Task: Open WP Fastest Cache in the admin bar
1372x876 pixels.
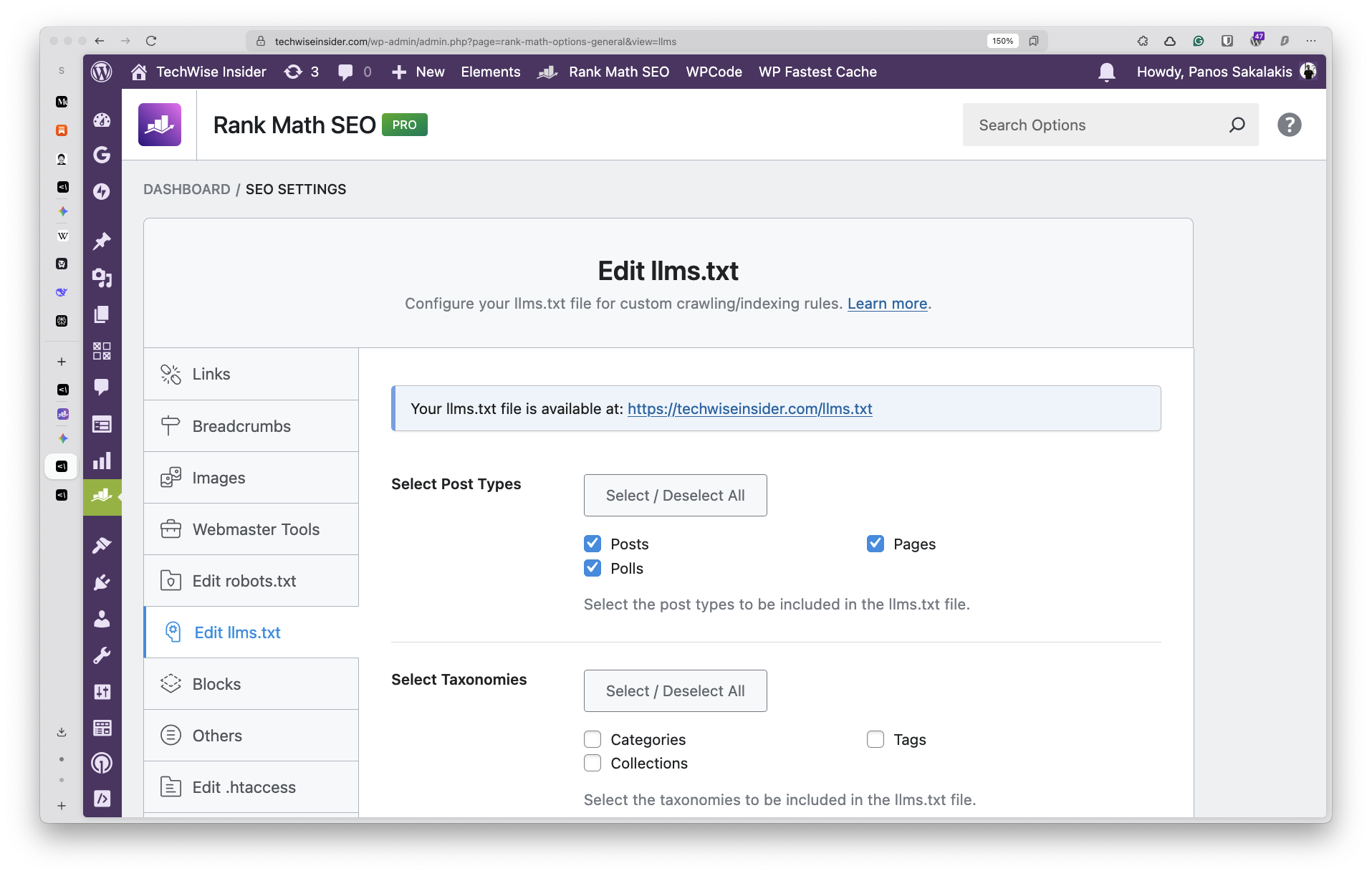Action: [x=817, y=72]
